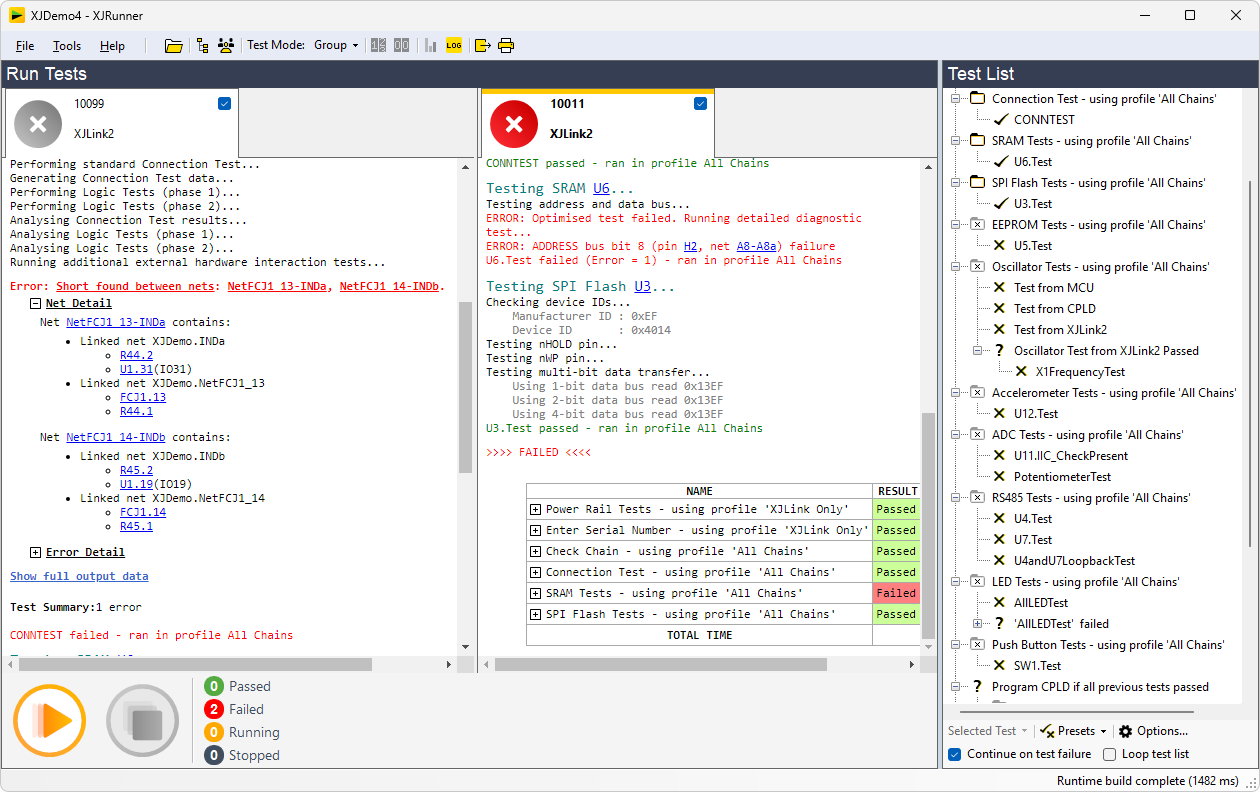The width and height of the screenshot is (1260, 792).
Task: Expand the Power Rail Tests result row
Action: point(535,509)
